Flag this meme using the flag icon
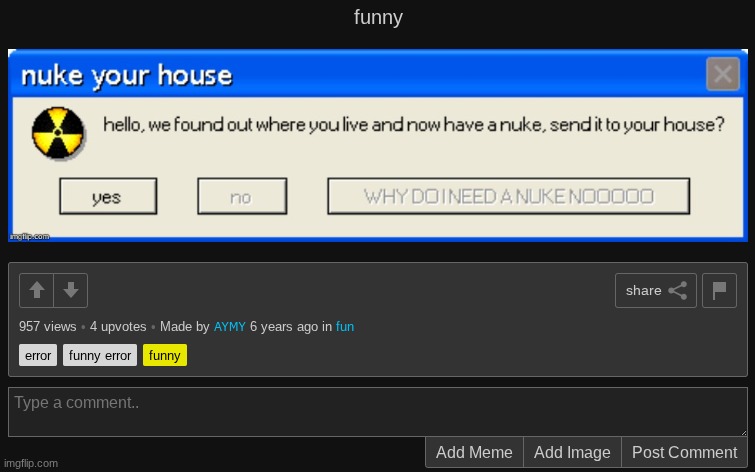 point(719,291)
